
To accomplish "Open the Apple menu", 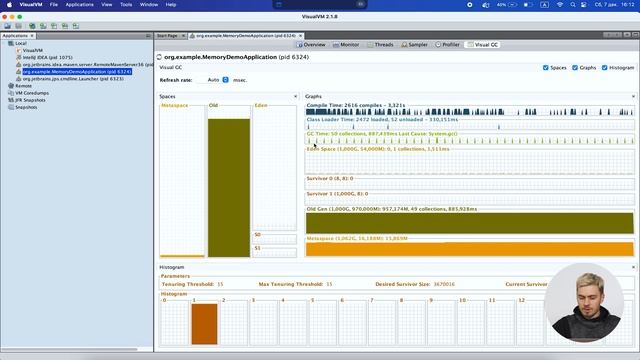I will [x=9, y=4].
